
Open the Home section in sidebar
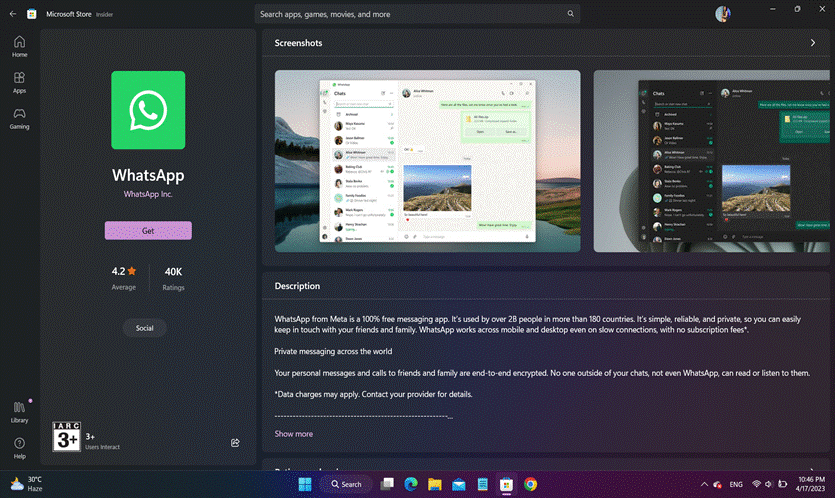[x=19, y=46]
